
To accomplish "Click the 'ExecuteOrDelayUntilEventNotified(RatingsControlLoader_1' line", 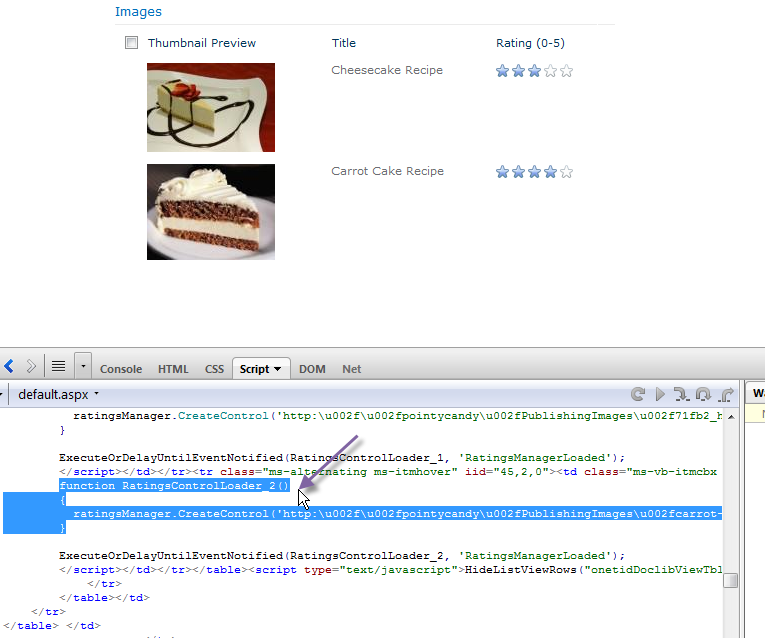I will click(342, 458).
